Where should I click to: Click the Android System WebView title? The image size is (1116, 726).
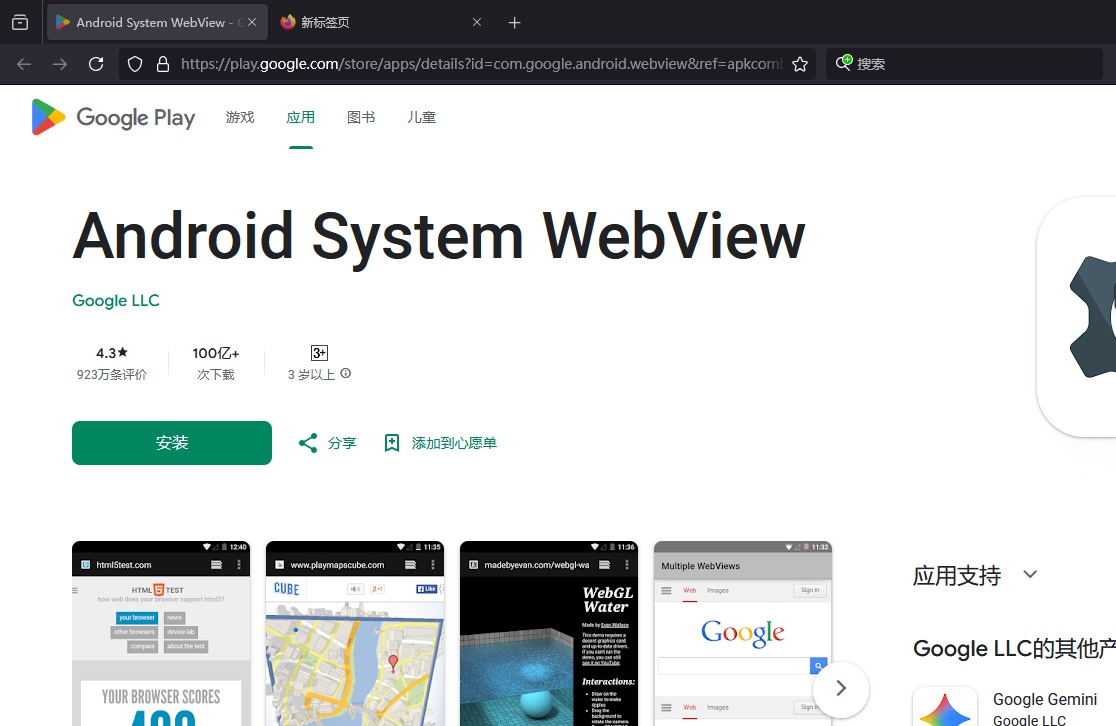tap(439, 237)
